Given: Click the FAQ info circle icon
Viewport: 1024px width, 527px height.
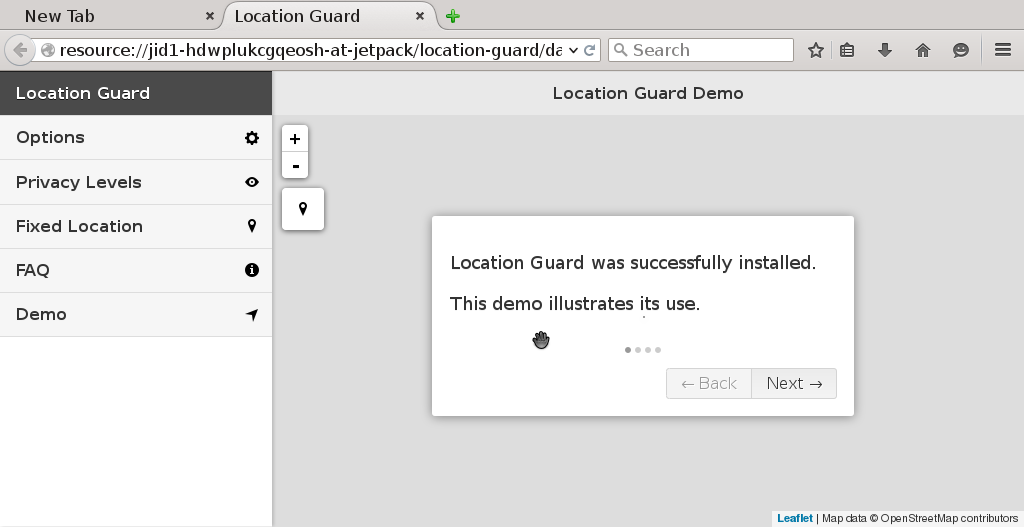Looking at the screenshot, I should pyautogui.click(x=251, y=270).
